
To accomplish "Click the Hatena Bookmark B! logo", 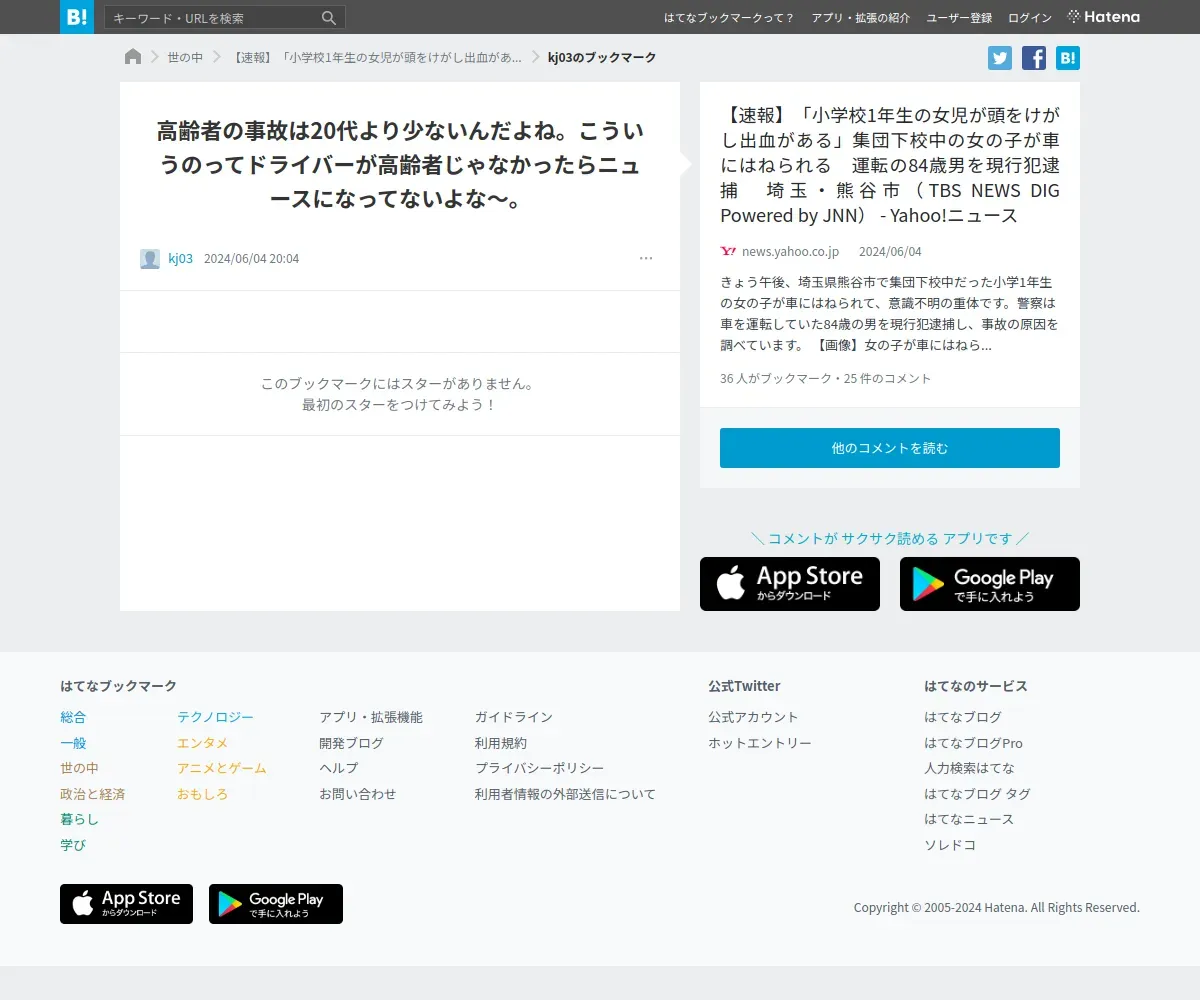I will [x=77, y=17].
